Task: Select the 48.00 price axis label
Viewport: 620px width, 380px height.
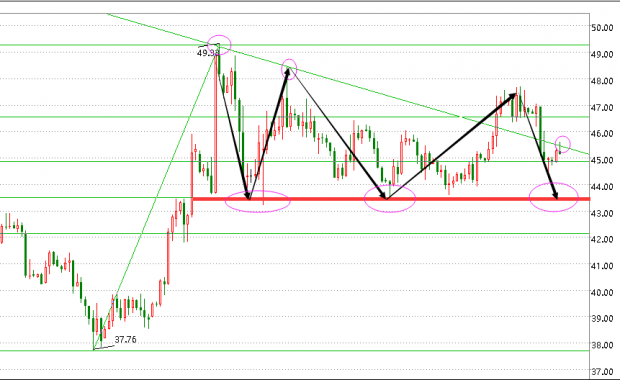Action: pyautogui.click(x=602, y=81)
